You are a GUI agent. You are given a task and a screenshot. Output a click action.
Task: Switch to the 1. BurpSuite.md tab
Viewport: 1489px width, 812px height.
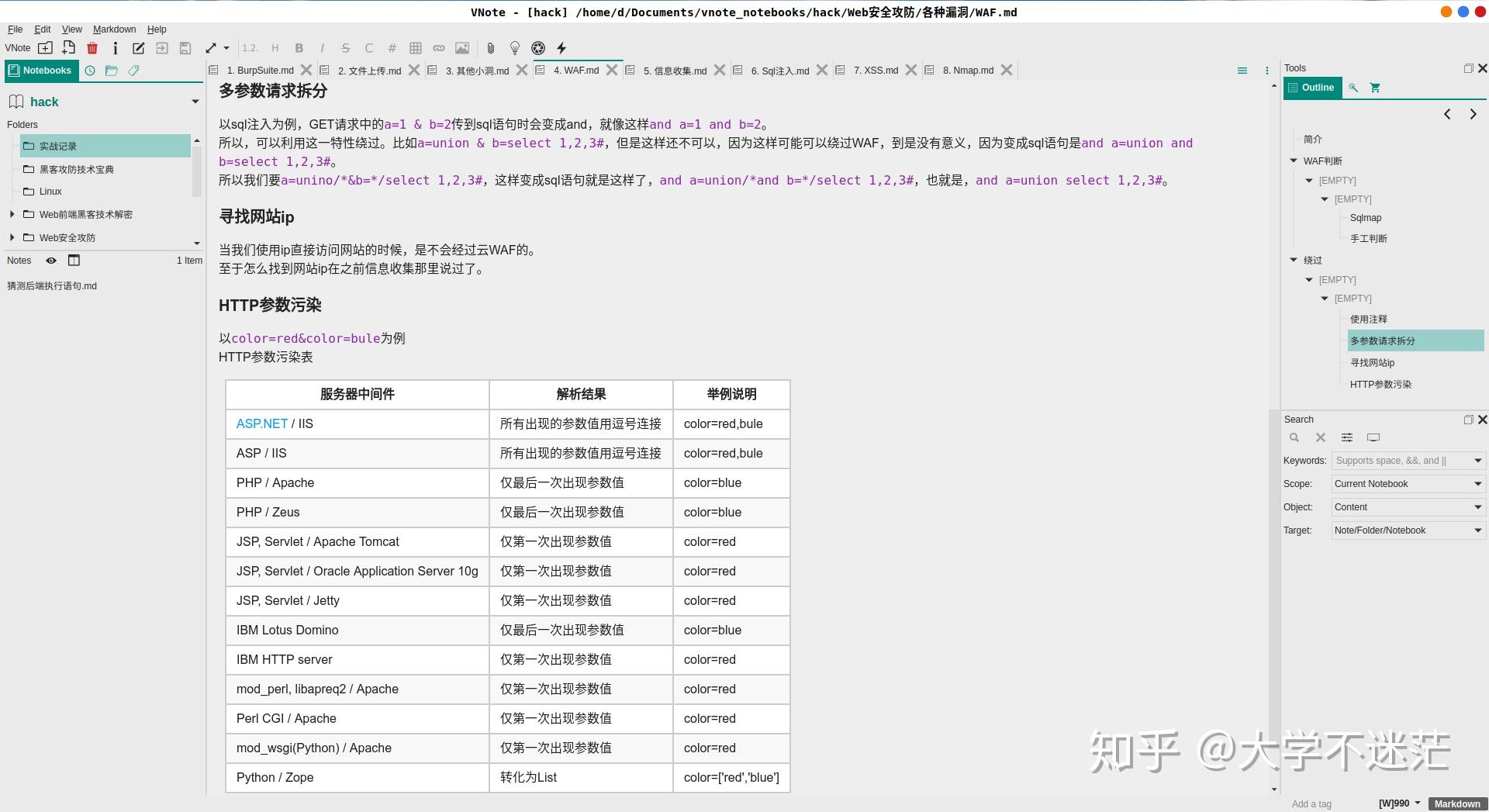pyautogui.click(x=260, y=71)
